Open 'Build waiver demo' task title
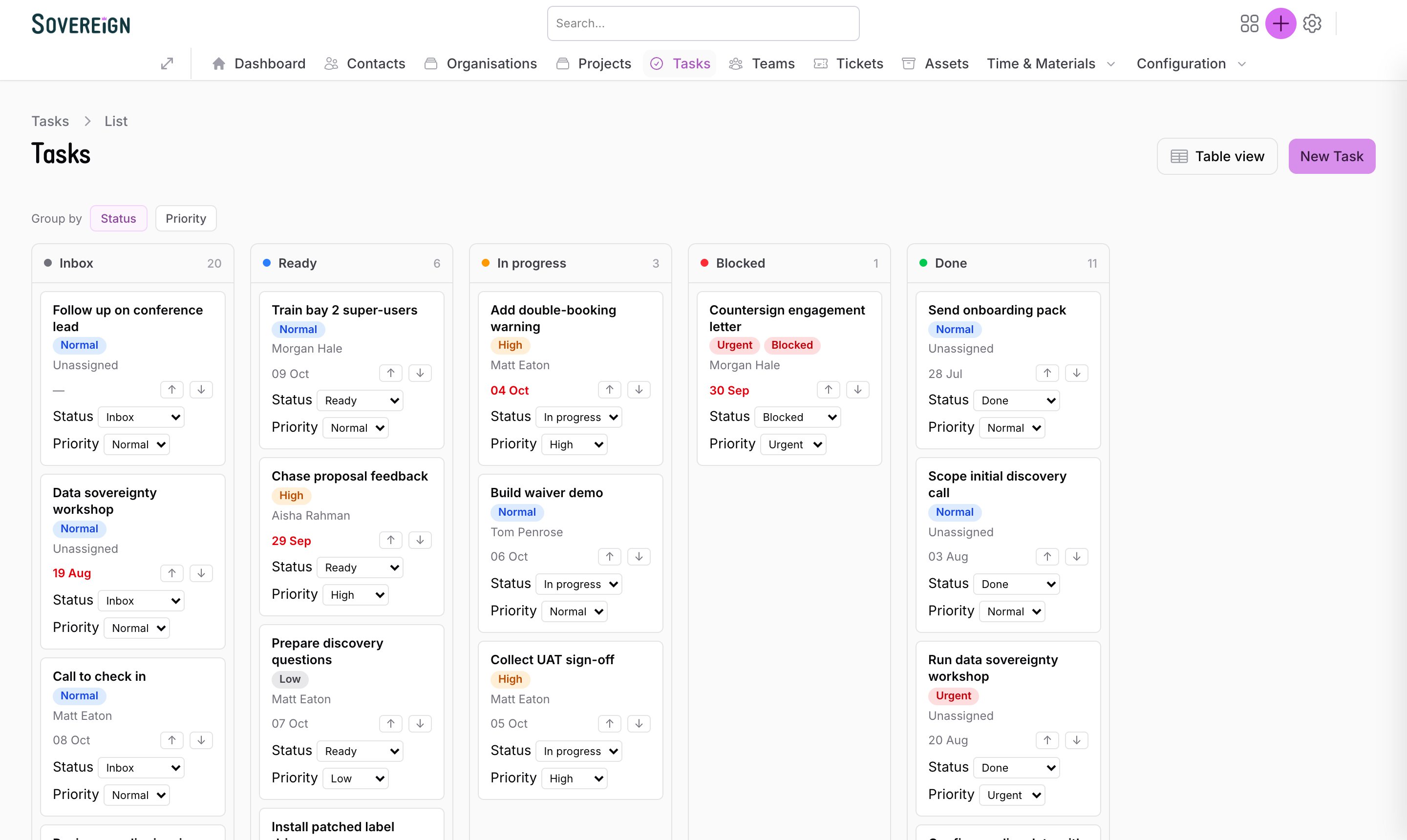 tap(546, 492)
